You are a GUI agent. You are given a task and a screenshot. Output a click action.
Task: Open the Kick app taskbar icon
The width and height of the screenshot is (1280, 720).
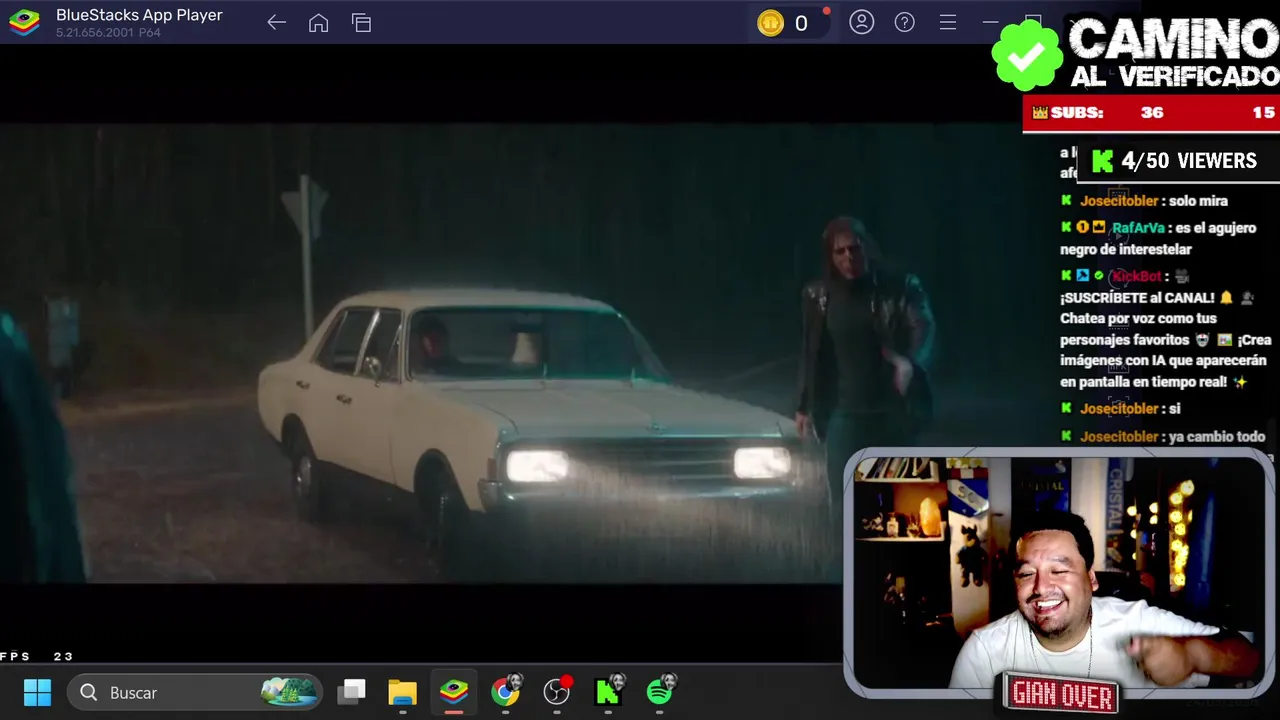tap(608, 692)
